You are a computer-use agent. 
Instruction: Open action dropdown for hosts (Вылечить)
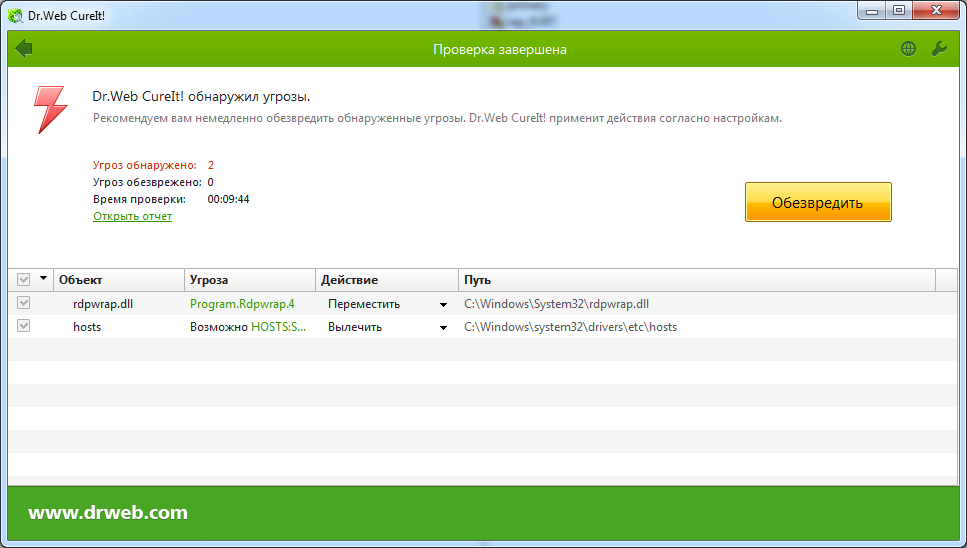tap(443, 327)
